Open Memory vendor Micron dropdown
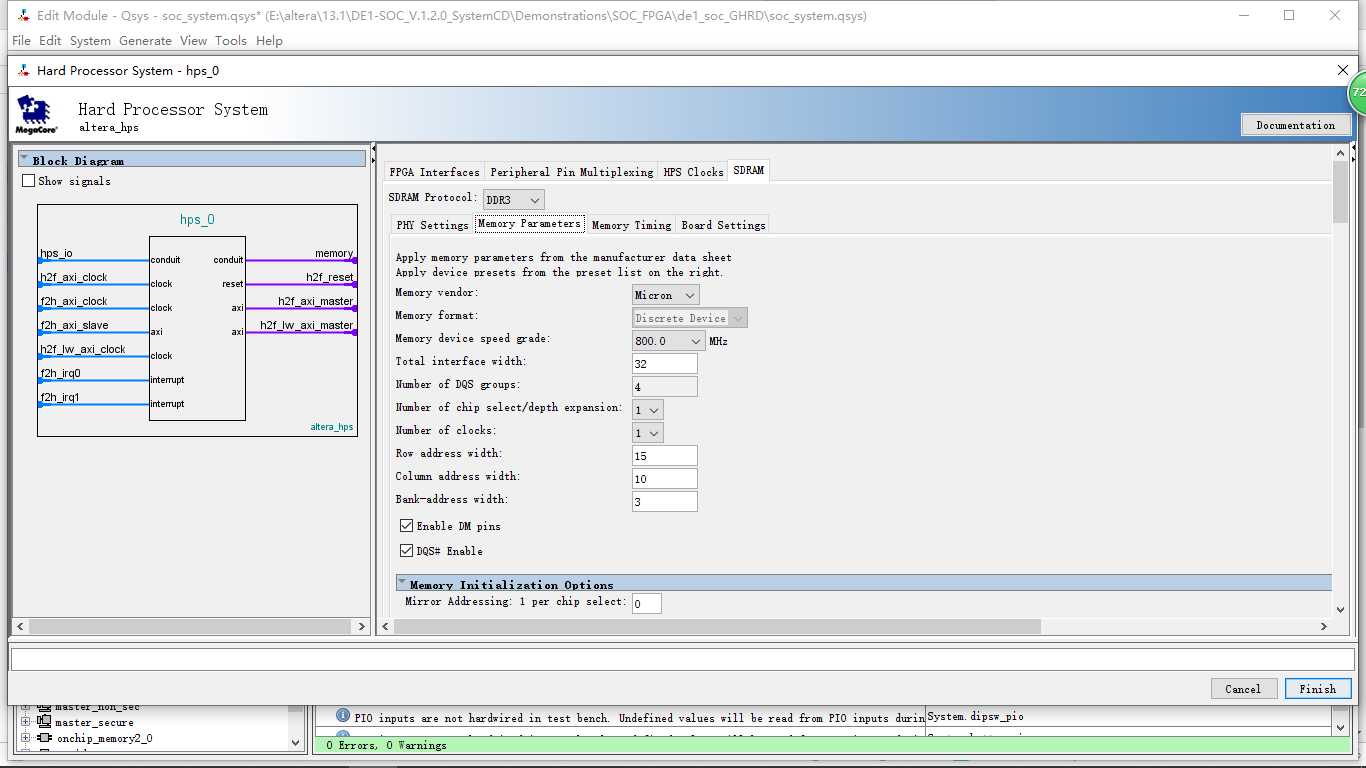1366x768 pixels. pos(666,295)
